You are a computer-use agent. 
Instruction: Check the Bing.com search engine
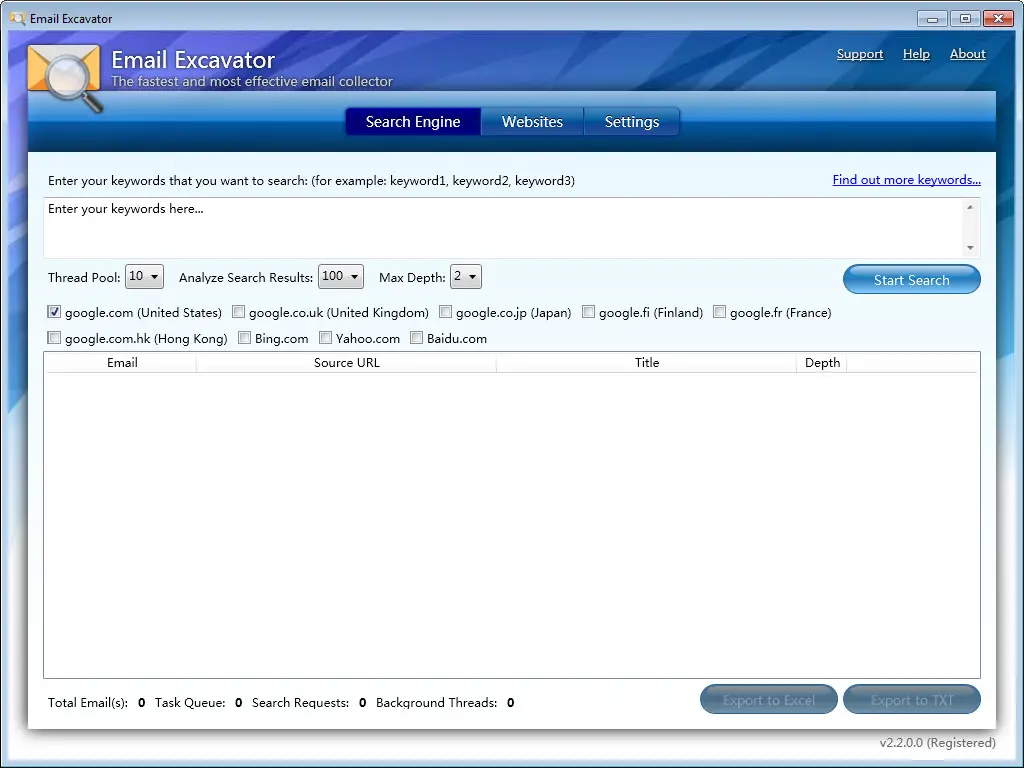[x=244, y=338]
